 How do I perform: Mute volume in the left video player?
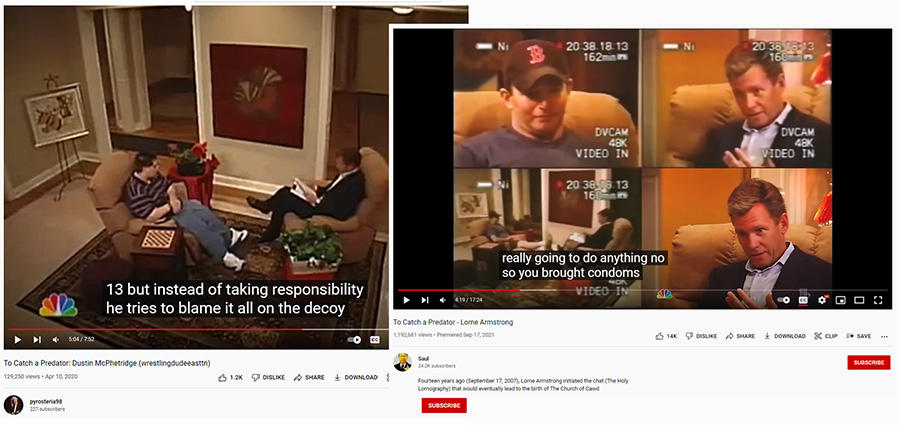[x=56, y=339]
